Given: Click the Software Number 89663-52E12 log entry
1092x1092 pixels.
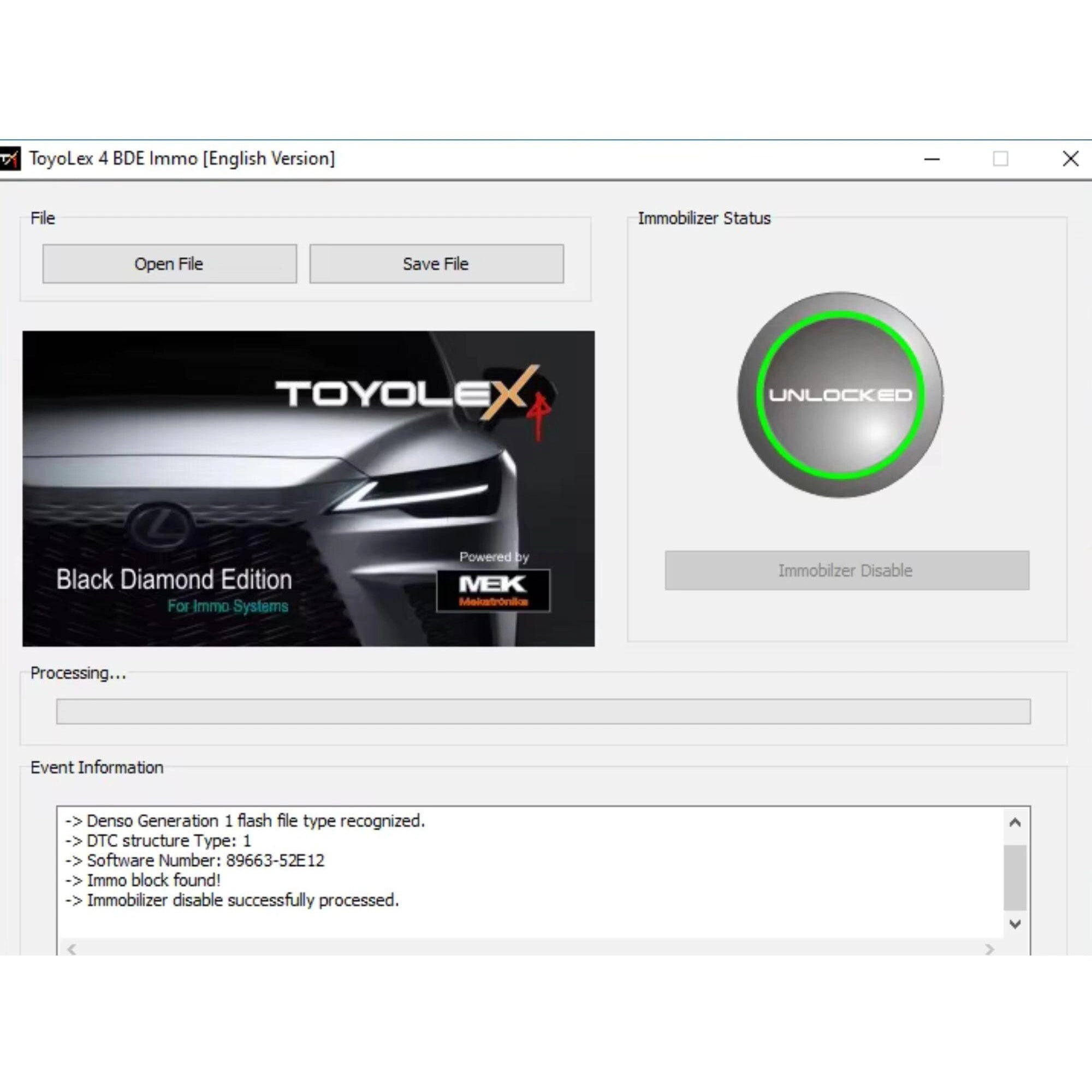Looking at the screenshot, I should (197, 860).
